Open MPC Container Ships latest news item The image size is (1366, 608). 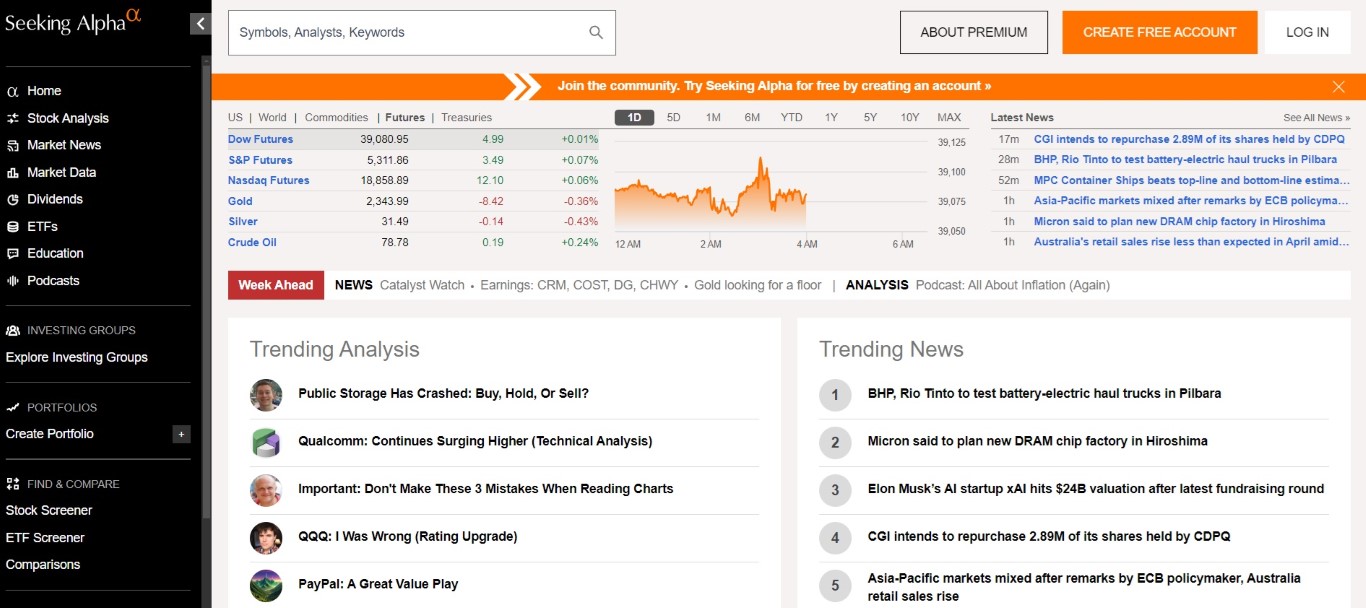[1192, 180]
